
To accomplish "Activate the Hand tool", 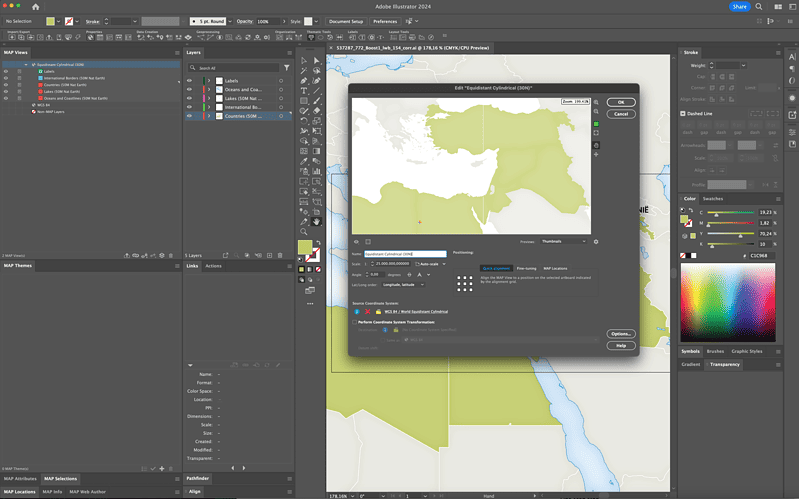I will (x=316, y=222).
